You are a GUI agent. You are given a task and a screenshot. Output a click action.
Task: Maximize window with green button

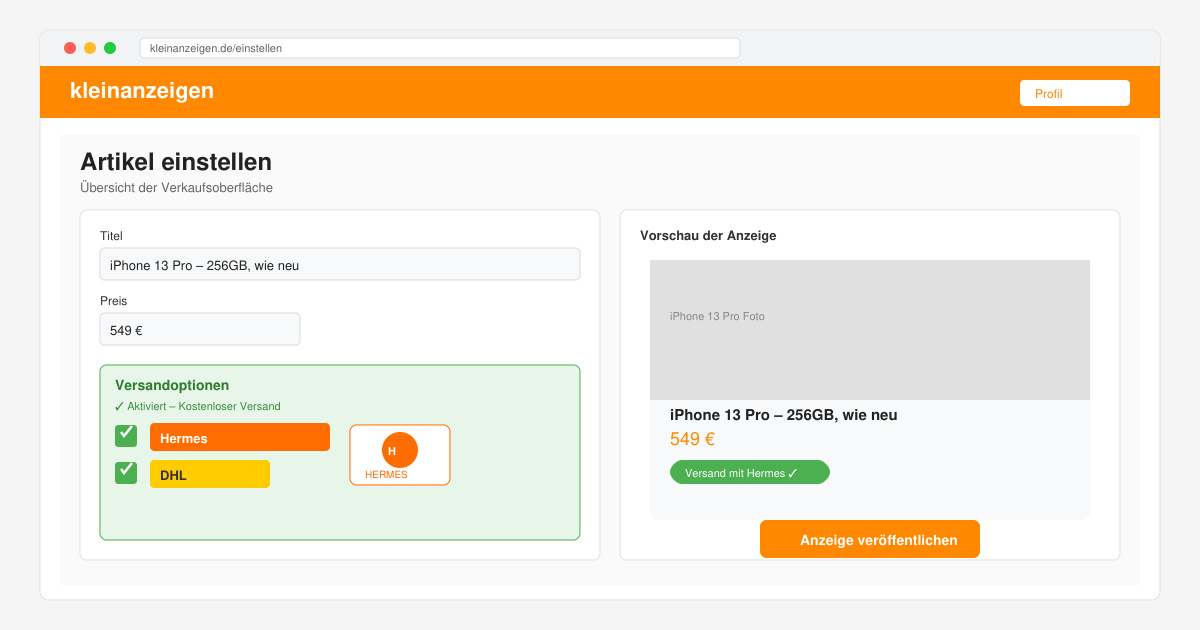[x=110, y=48]
